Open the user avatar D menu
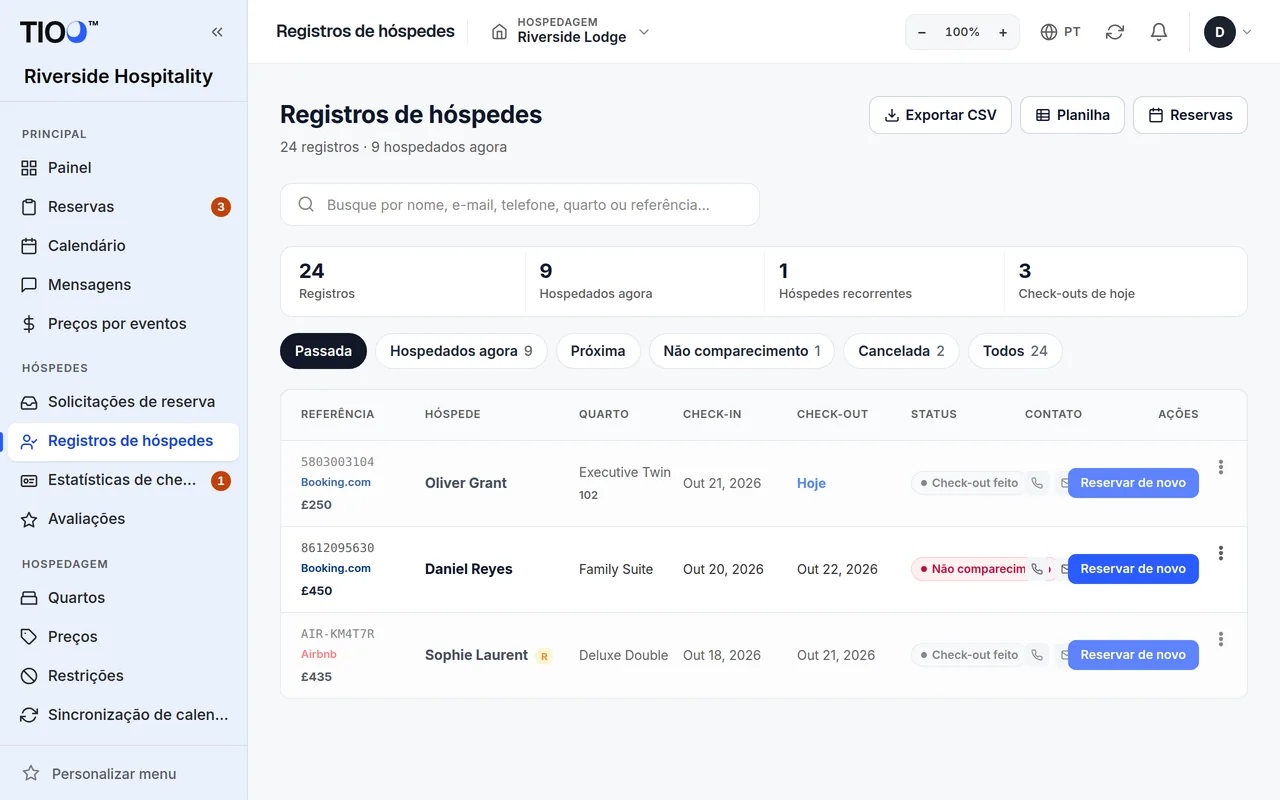The height and width of the screenshot is (800, 1280). click(x=1227, y=32)
